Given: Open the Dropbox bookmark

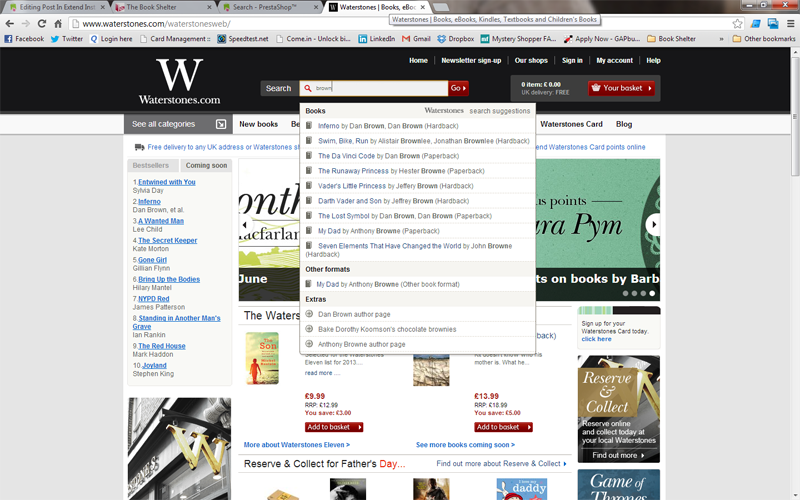Looking at the screenshot, I should point(456,39).
